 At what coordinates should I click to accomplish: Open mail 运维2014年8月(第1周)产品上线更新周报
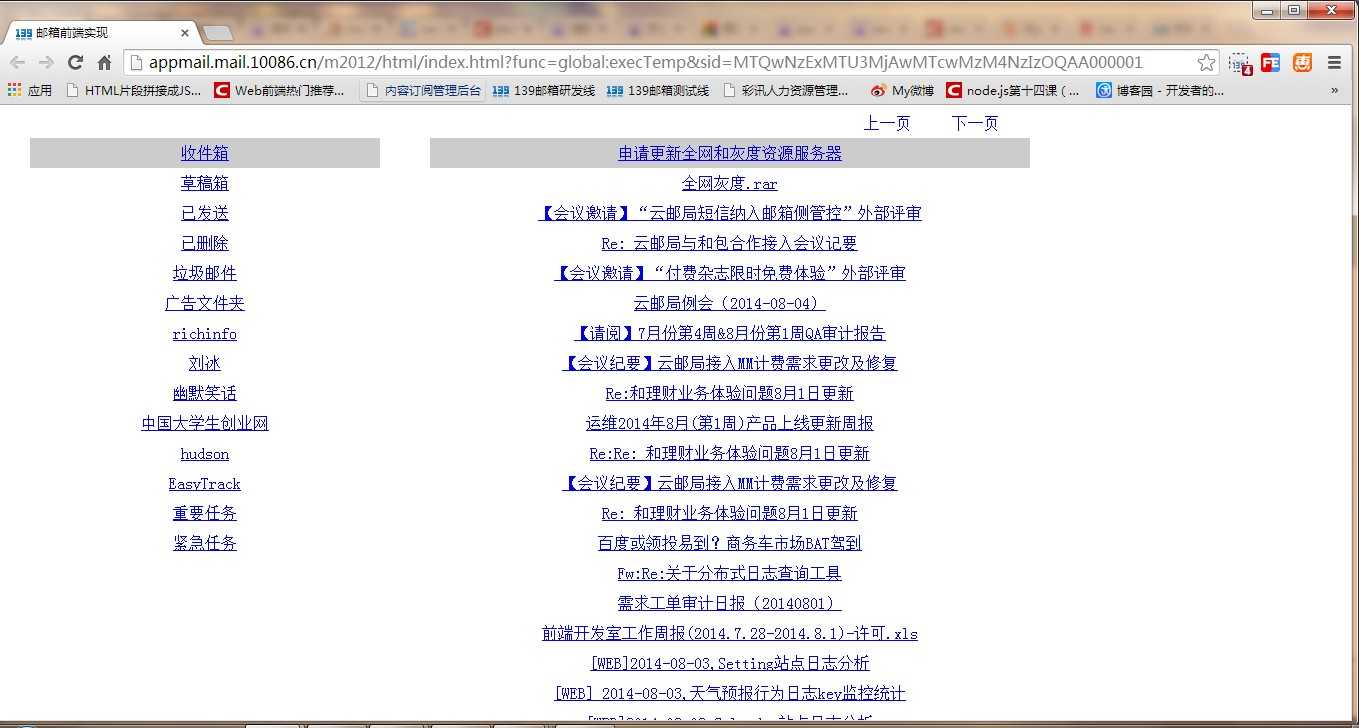[x=730, y=423]
